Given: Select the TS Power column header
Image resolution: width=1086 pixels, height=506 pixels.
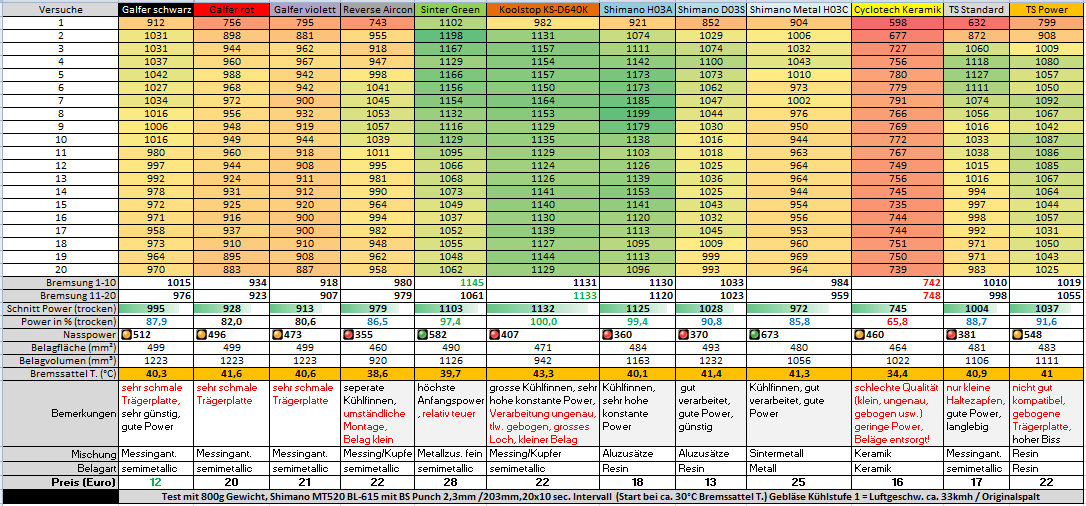Looking at the screenshot, I should click(1047, 10).
